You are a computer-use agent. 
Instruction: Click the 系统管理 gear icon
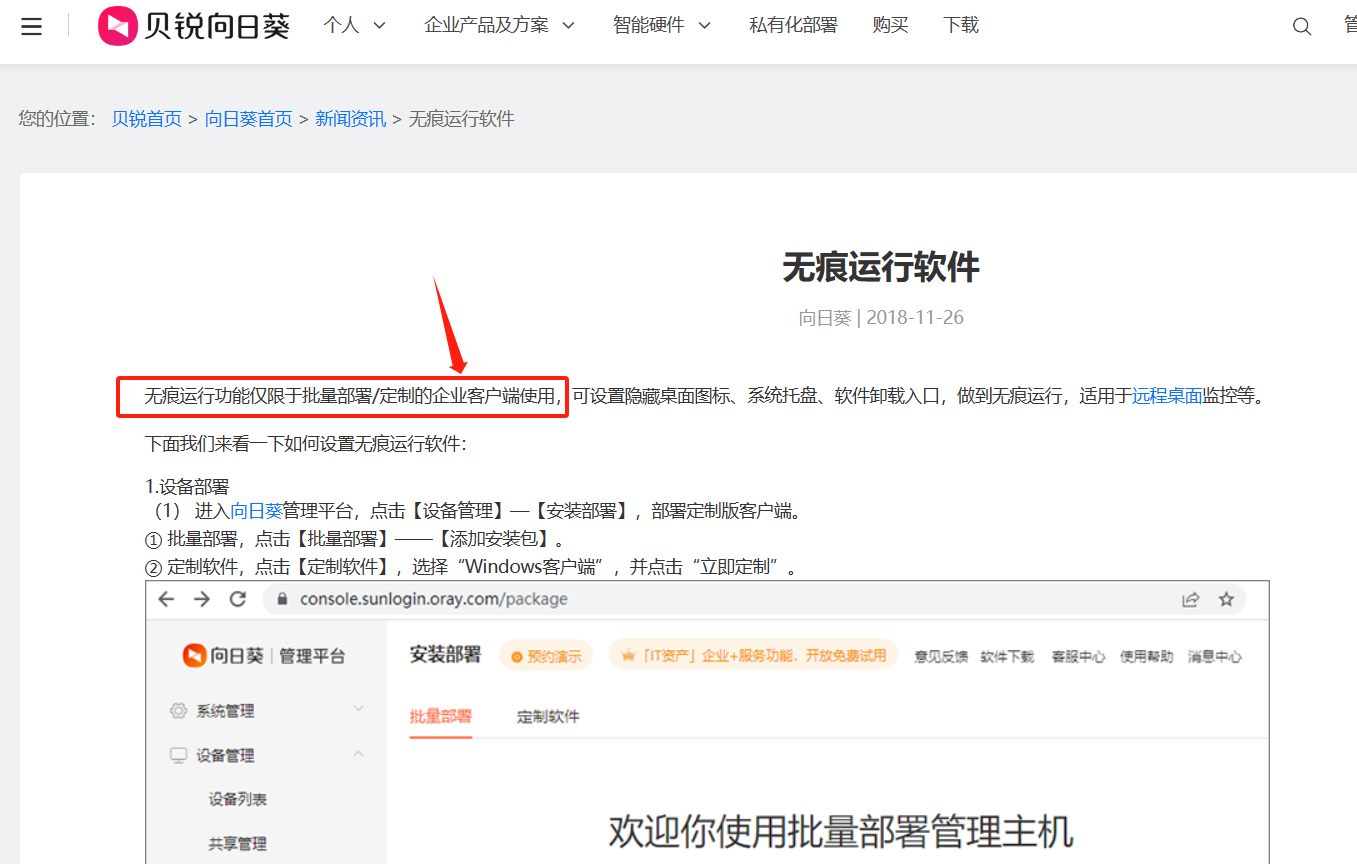pos(179,711)
